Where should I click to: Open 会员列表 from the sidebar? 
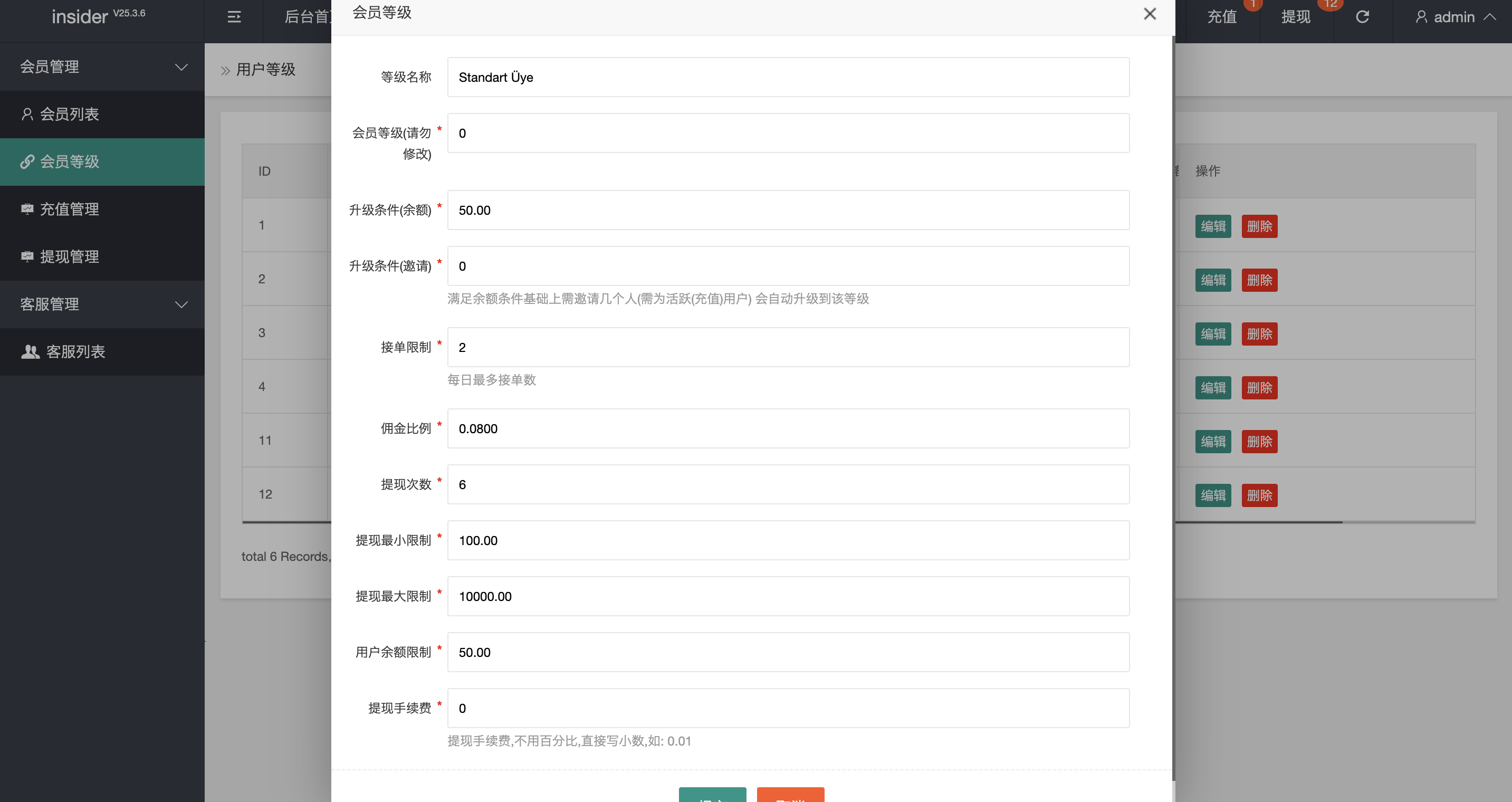(69, 114)
